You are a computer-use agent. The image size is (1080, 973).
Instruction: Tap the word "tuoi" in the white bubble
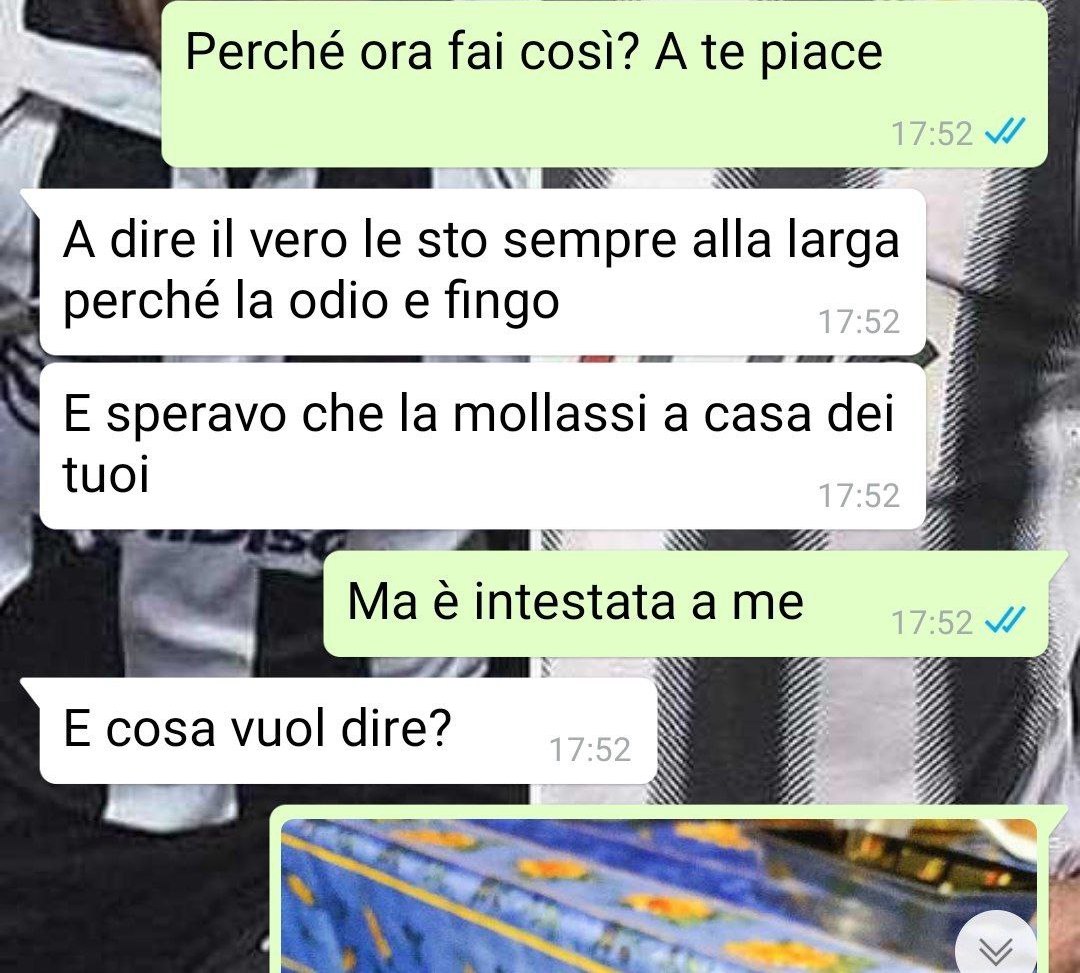point(105,475)
